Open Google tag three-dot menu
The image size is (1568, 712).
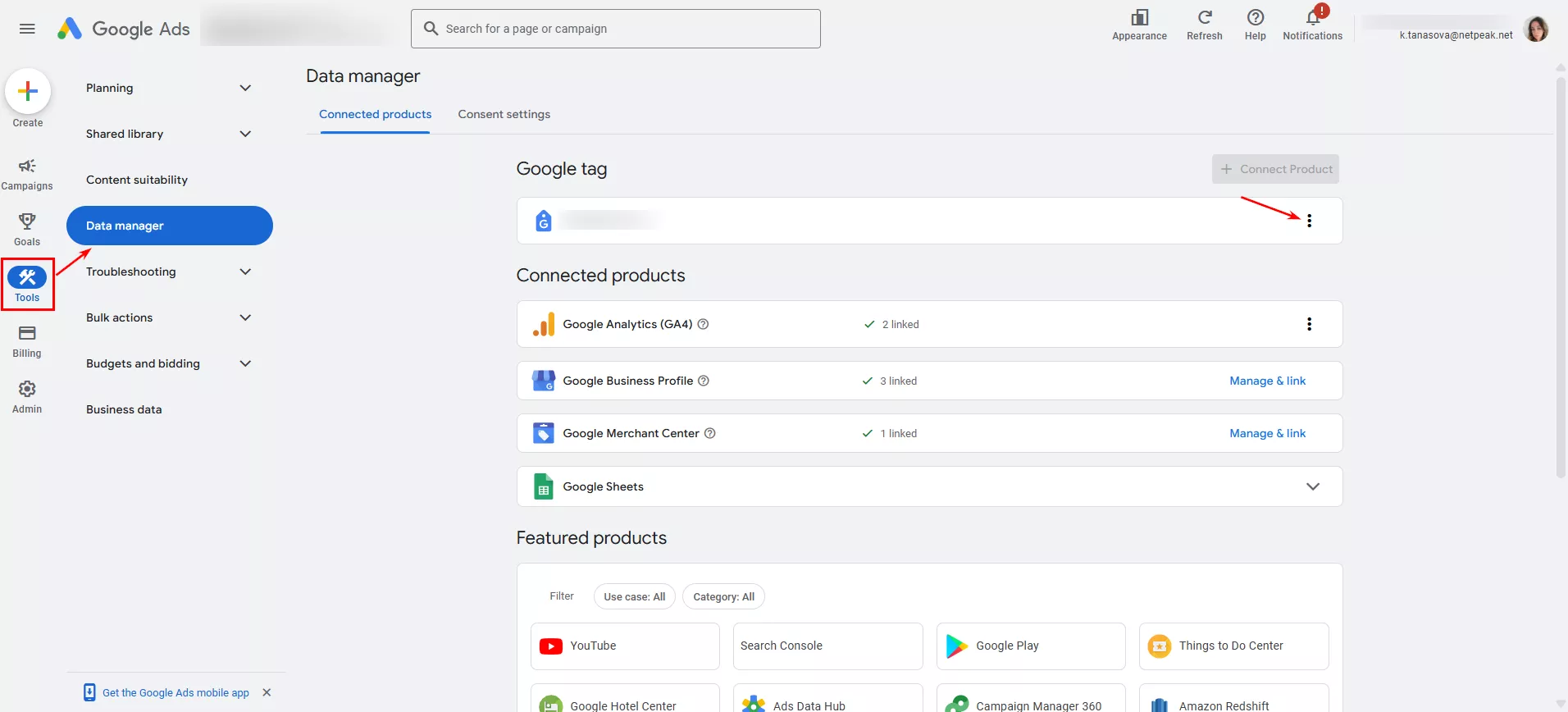tap(1309, 221)
